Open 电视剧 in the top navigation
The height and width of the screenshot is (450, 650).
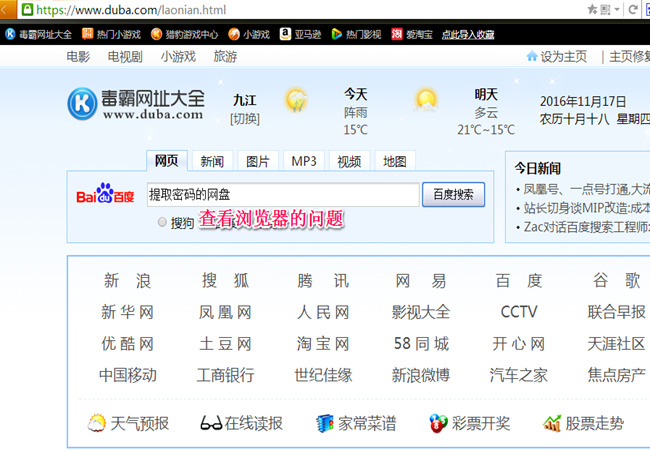pyautogui.click(x=125, y=56)
